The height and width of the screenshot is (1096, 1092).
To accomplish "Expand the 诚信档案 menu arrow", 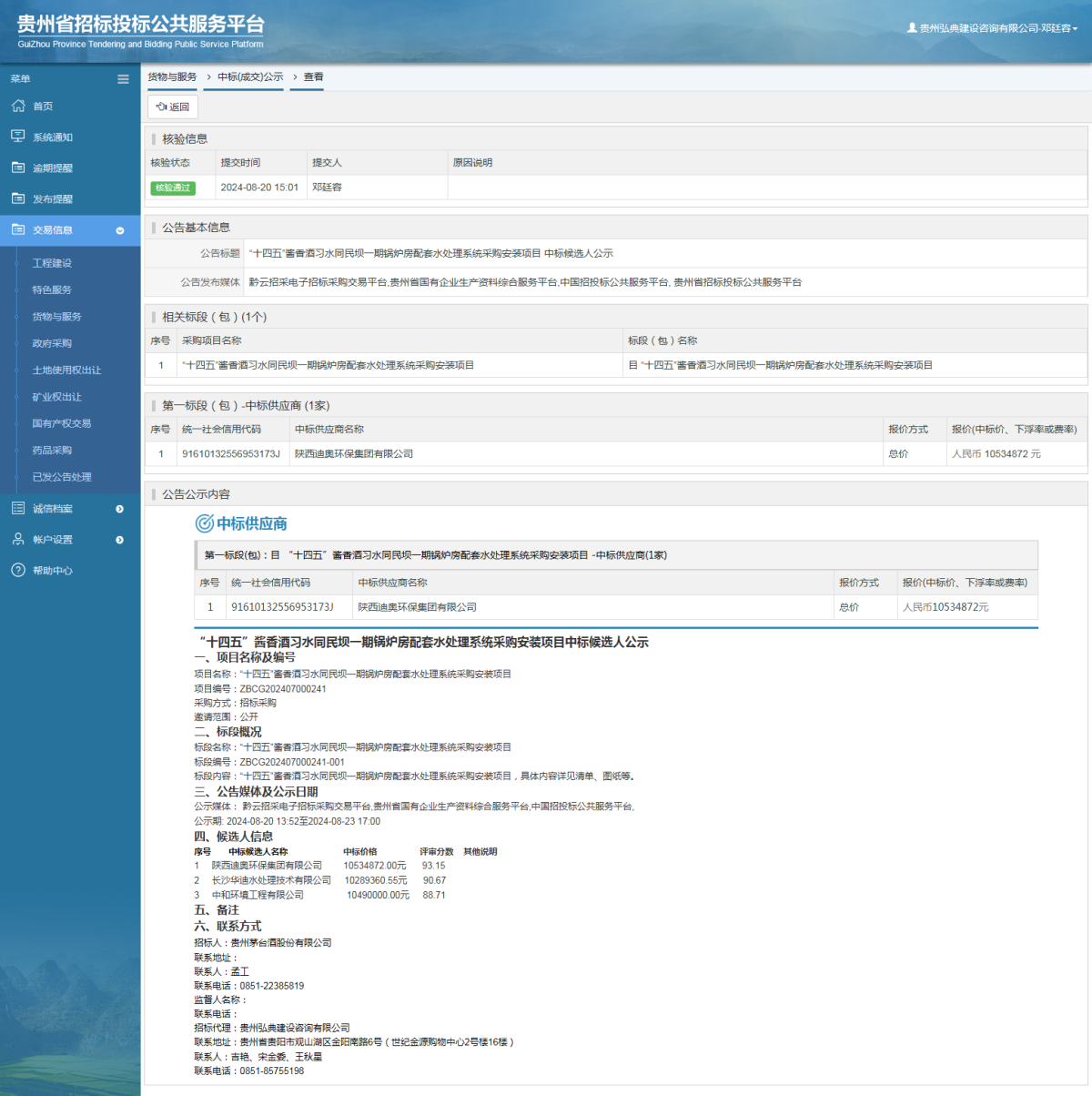I will click(x=120, y=509).
